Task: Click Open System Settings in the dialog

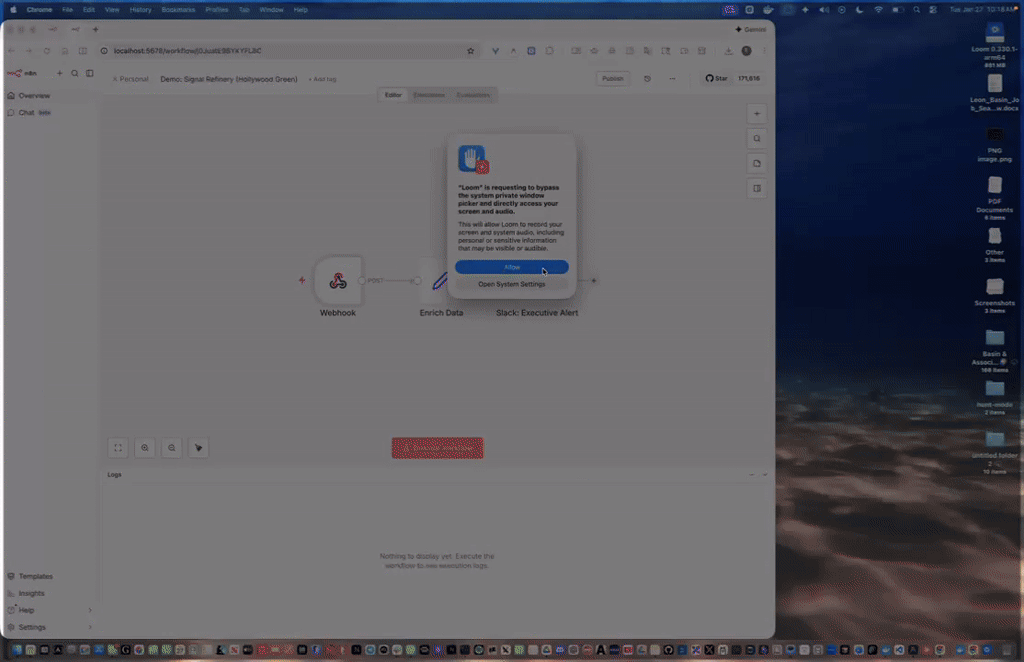Action: coord(511,284)
